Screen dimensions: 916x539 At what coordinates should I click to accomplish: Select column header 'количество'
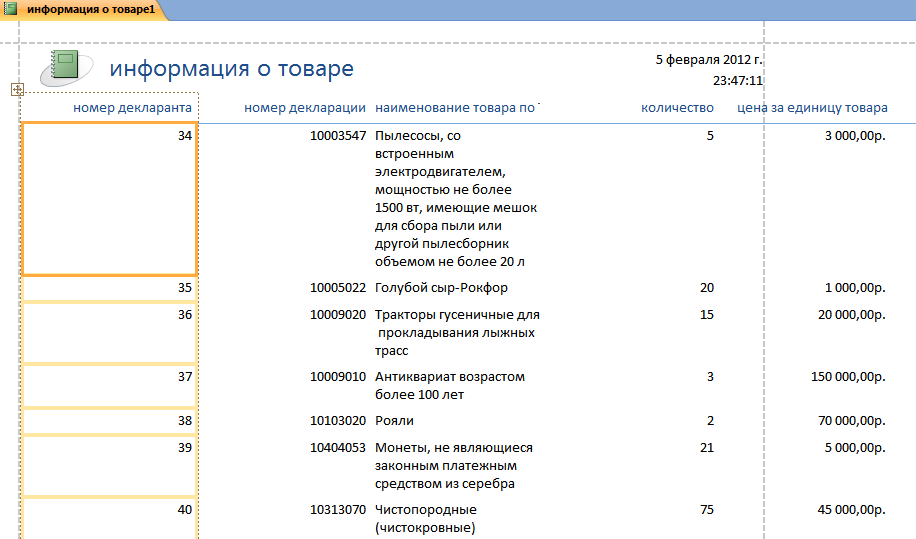677,107
